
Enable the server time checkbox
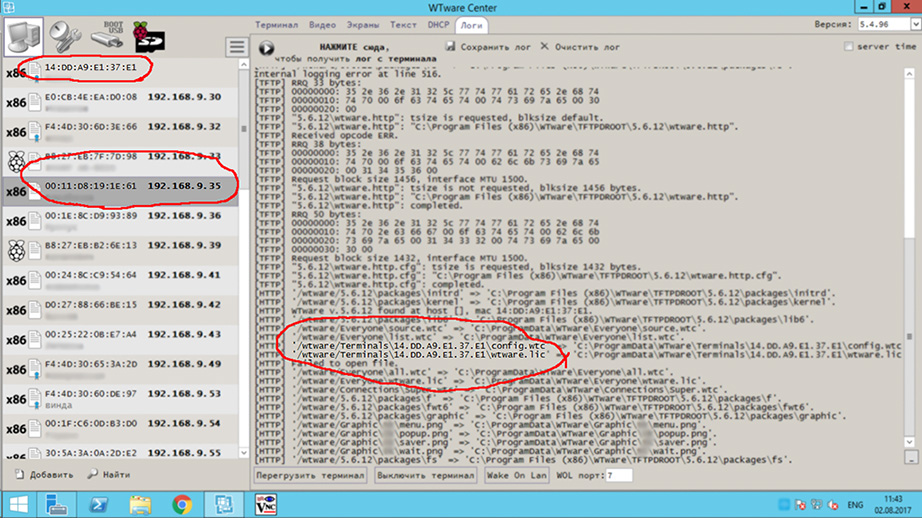tap(850, 47)
